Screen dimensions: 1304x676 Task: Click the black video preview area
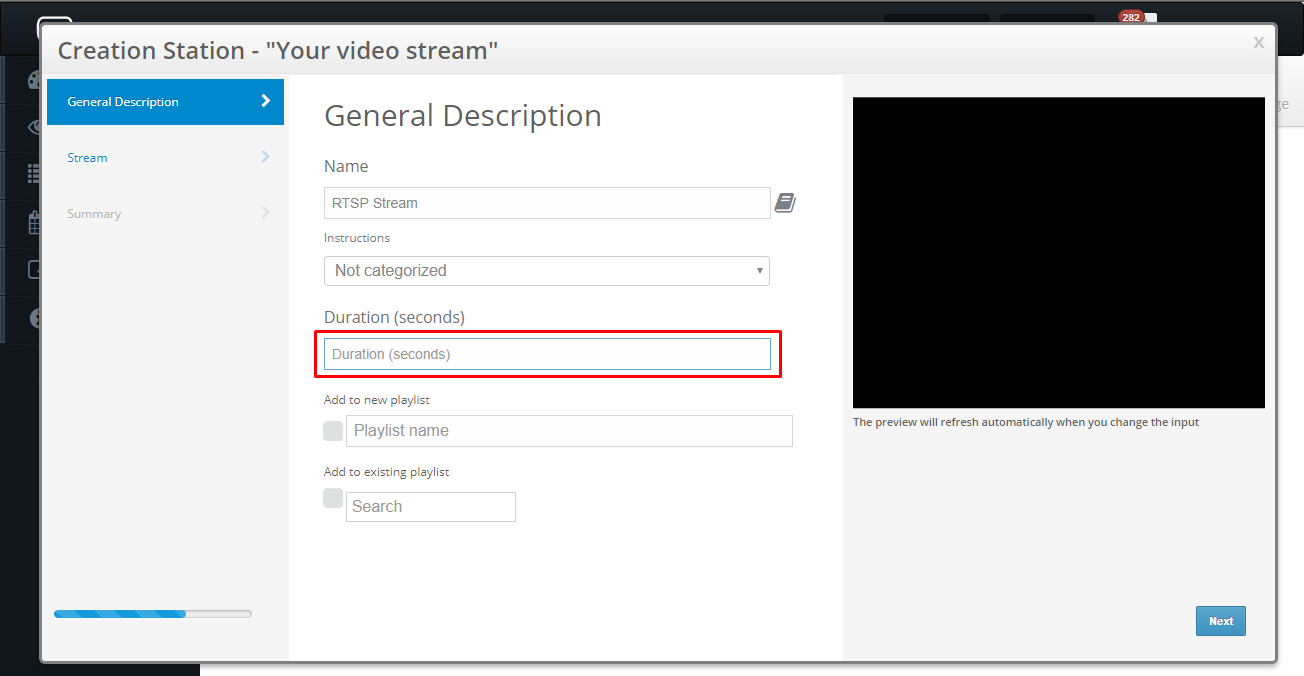tap(1058, 252)
